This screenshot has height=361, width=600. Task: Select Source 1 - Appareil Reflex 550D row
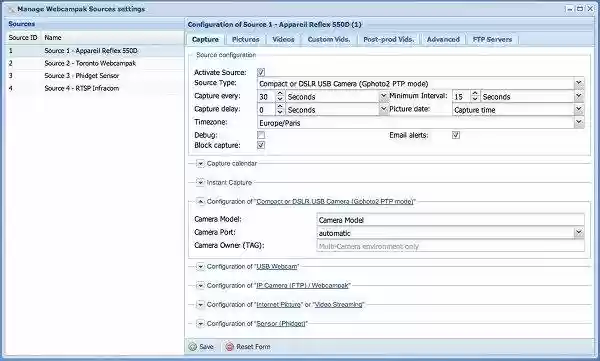[94, 51]
